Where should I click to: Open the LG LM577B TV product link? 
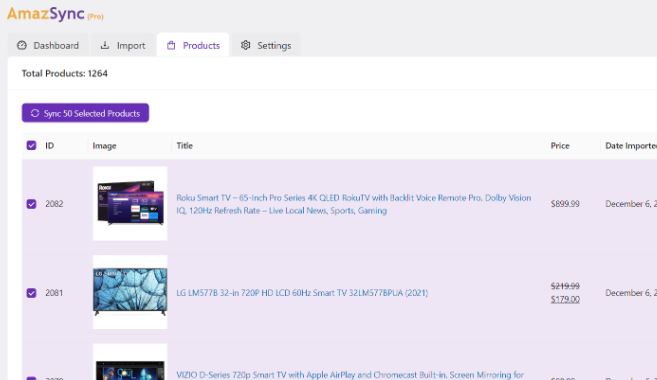coord(302,293)
